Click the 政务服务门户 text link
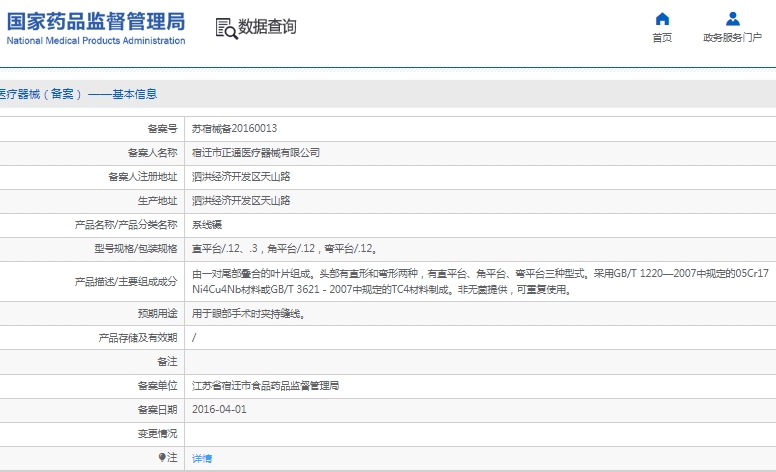776x472 pixels. coord(732,38)
